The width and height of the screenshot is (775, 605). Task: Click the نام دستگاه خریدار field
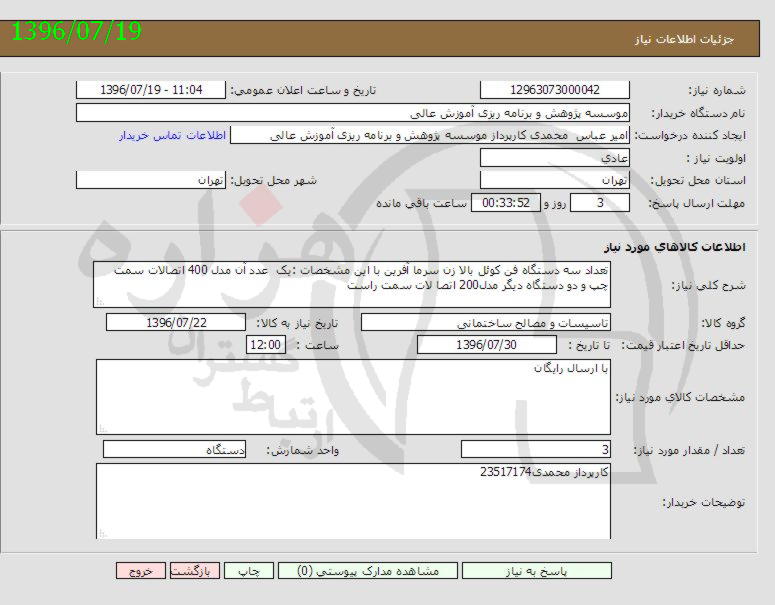point(353,113)
